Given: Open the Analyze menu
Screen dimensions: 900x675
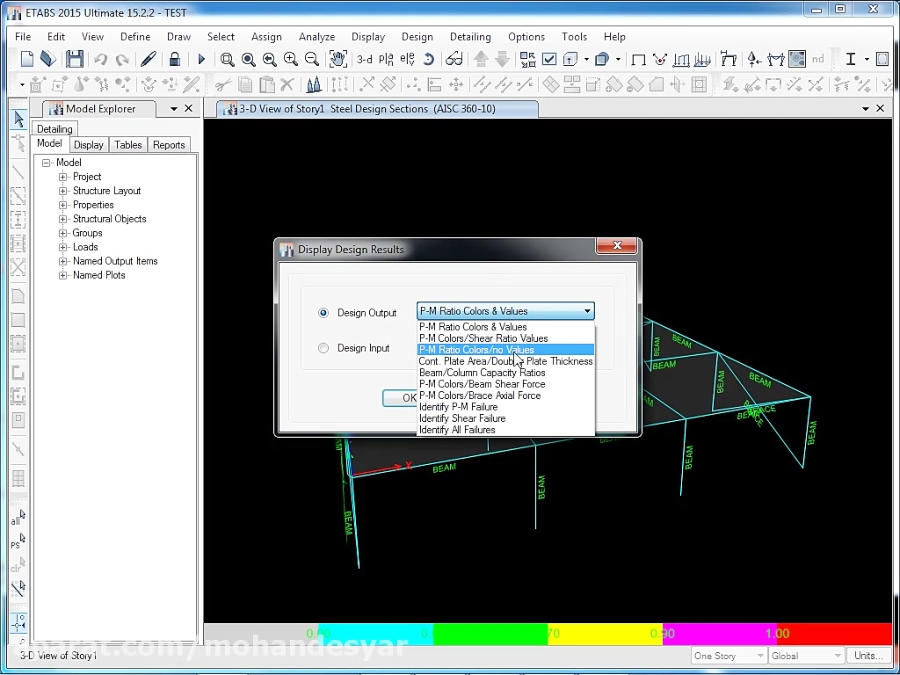Looking at the screenshot, I should coord(316,37).
